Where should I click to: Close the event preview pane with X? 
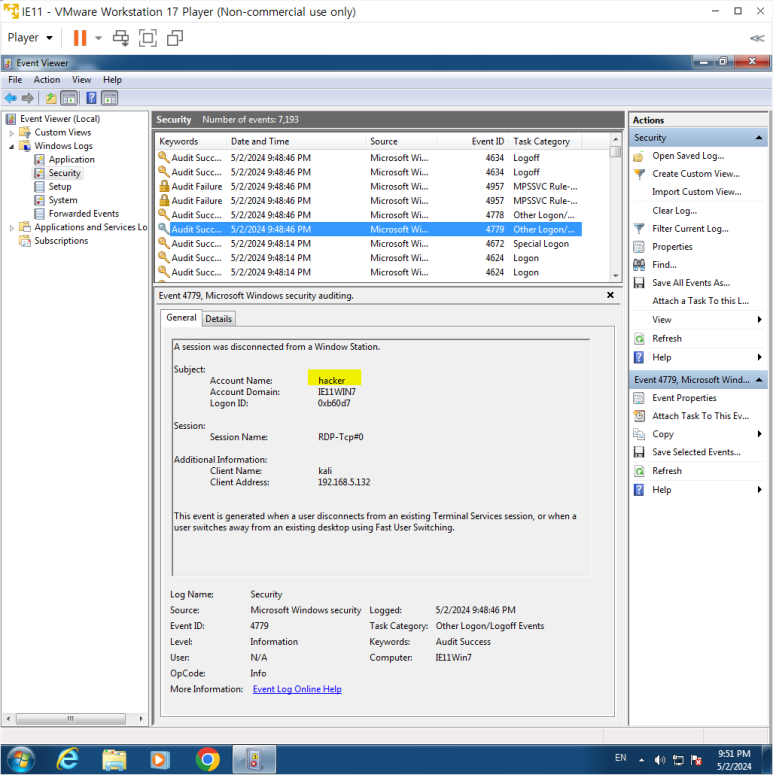pyautogui.click(x=610, y=295)
